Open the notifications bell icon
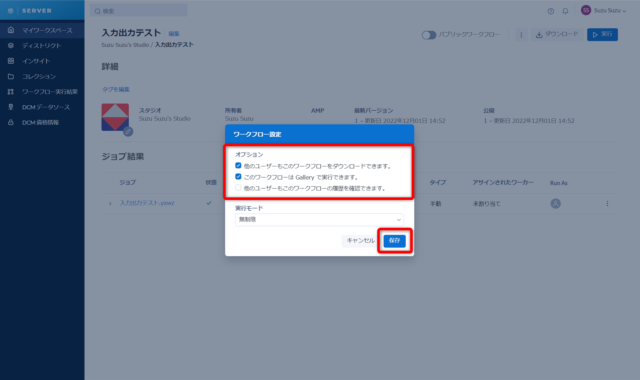Viewport: 640px width, 380px height. point(565,11)
